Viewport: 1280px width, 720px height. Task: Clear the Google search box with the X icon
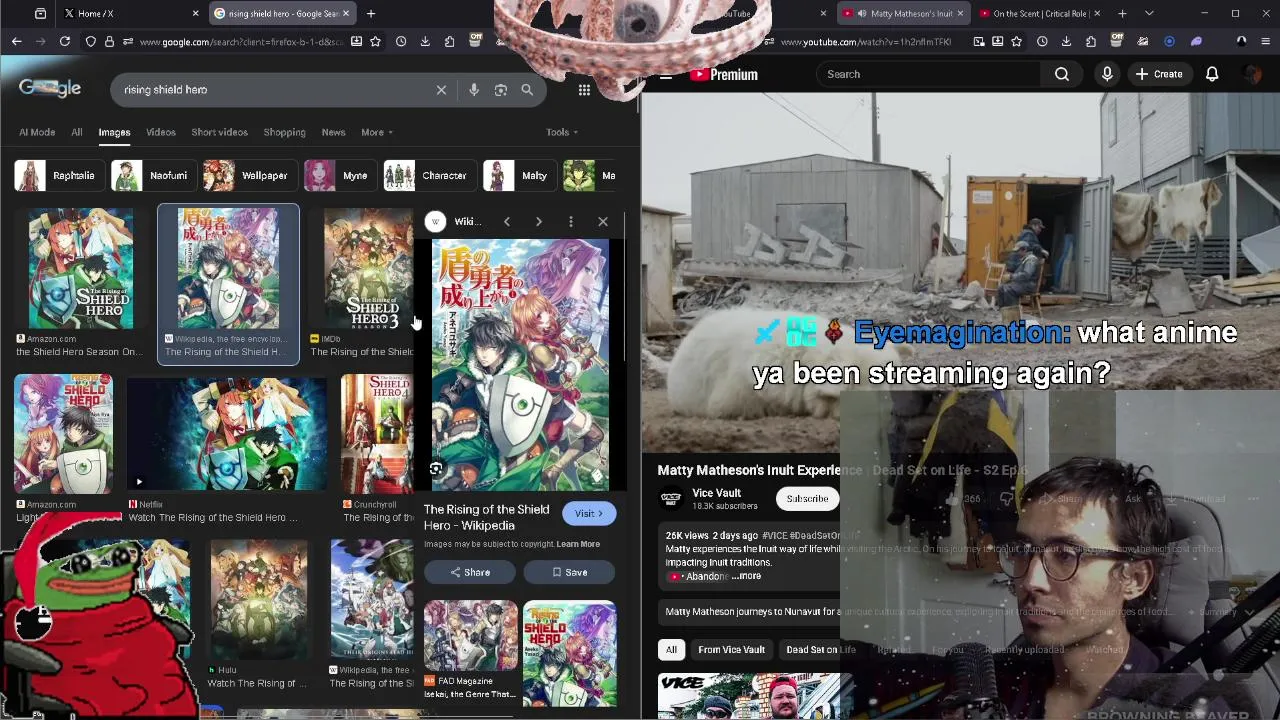click(441, 90)
